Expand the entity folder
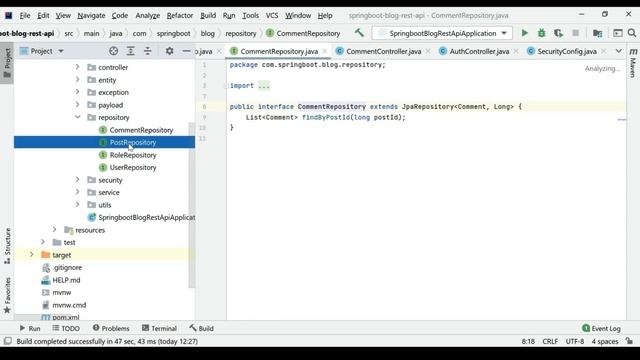The width and height of the screenshot is (640, 360). click(x=78, y=80)
